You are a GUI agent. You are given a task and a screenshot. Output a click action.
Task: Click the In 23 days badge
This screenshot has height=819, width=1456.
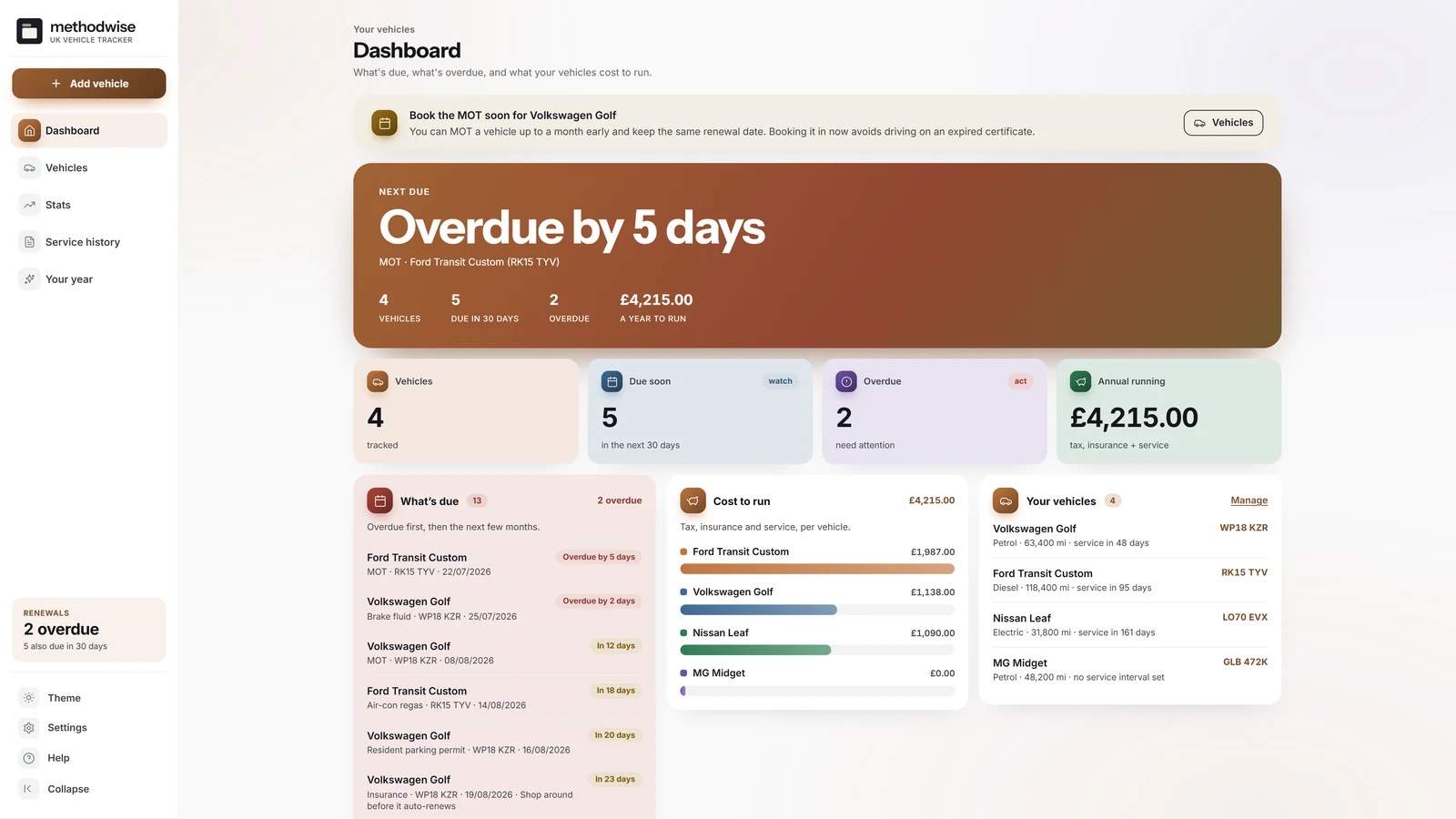click(615, 779)
